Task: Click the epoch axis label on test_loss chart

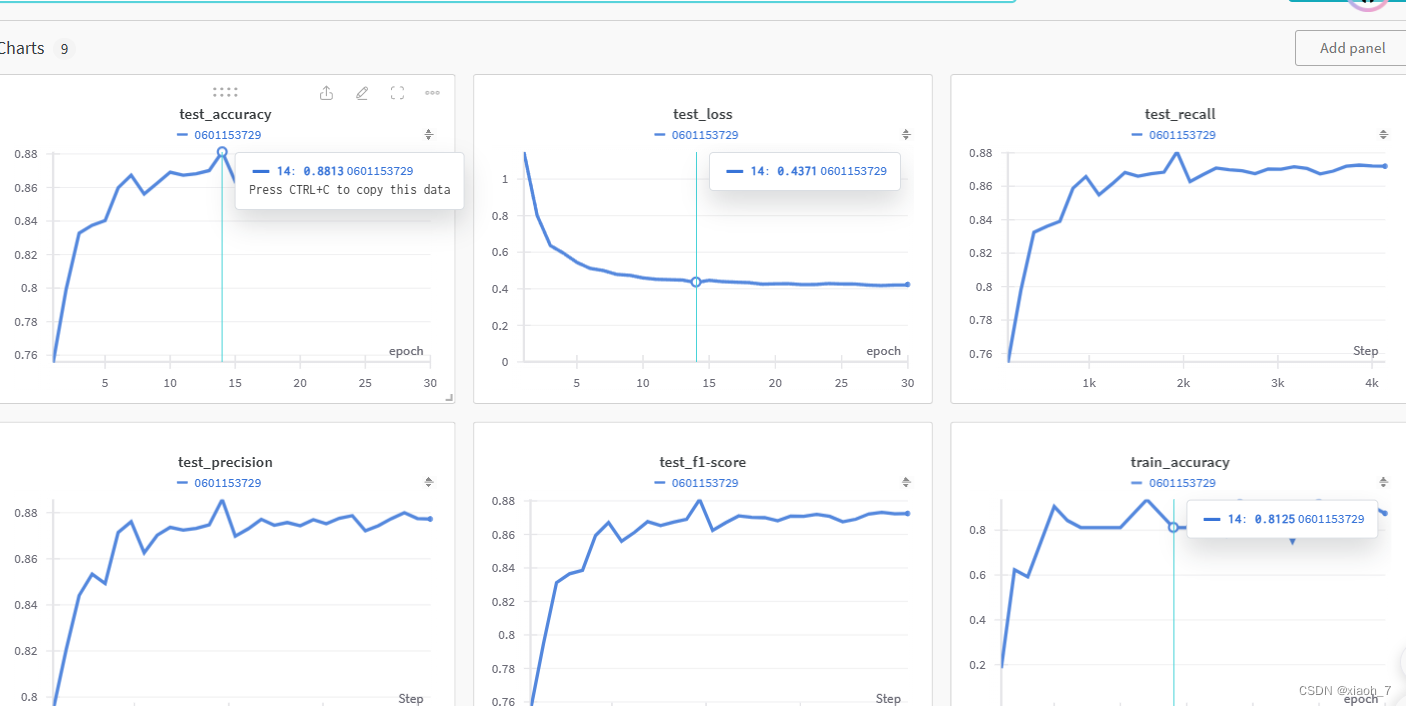Action: click(884, 351)
